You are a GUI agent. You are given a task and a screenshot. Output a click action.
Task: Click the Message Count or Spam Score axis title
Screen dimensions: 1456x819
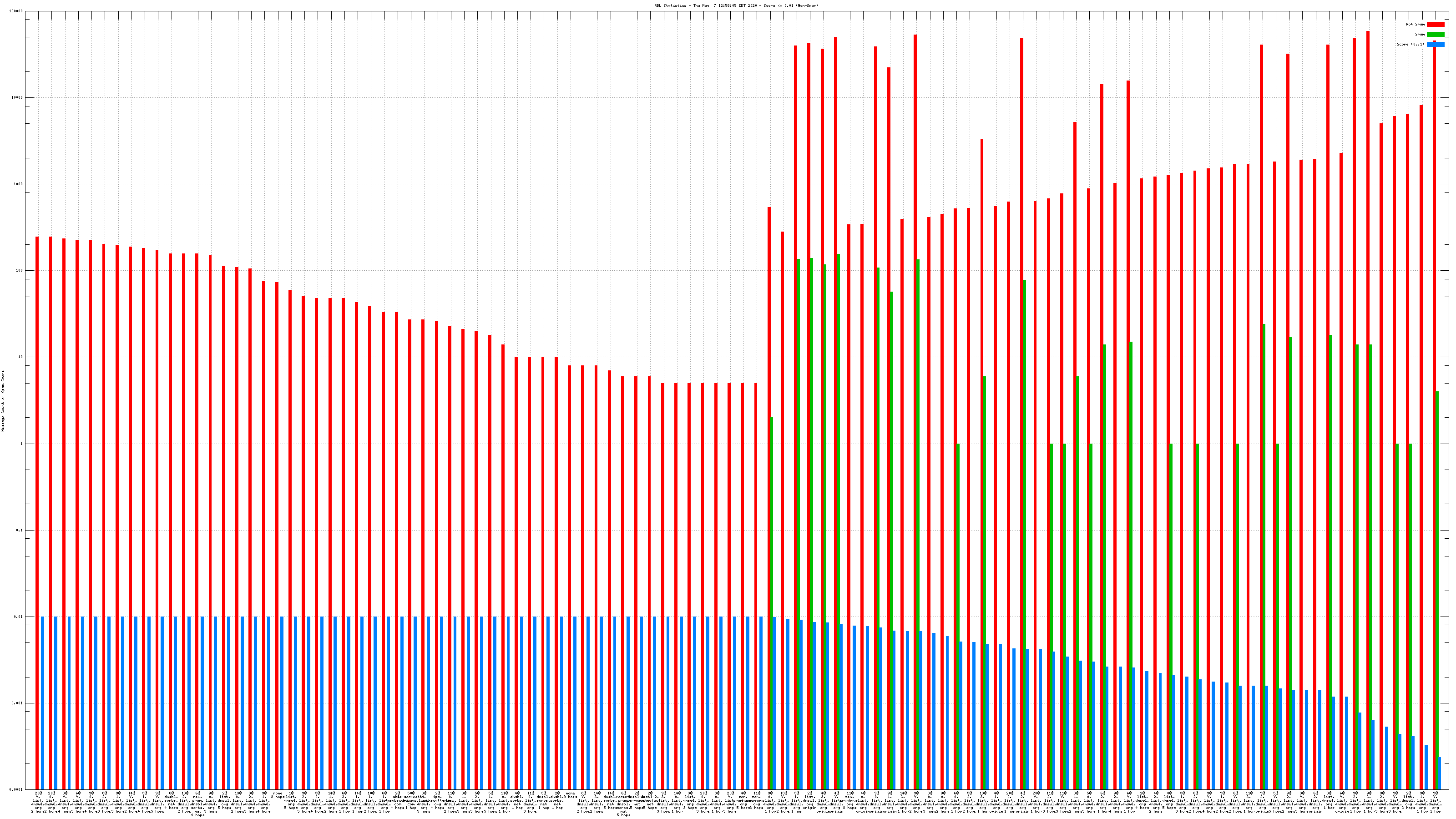[3, 401]
